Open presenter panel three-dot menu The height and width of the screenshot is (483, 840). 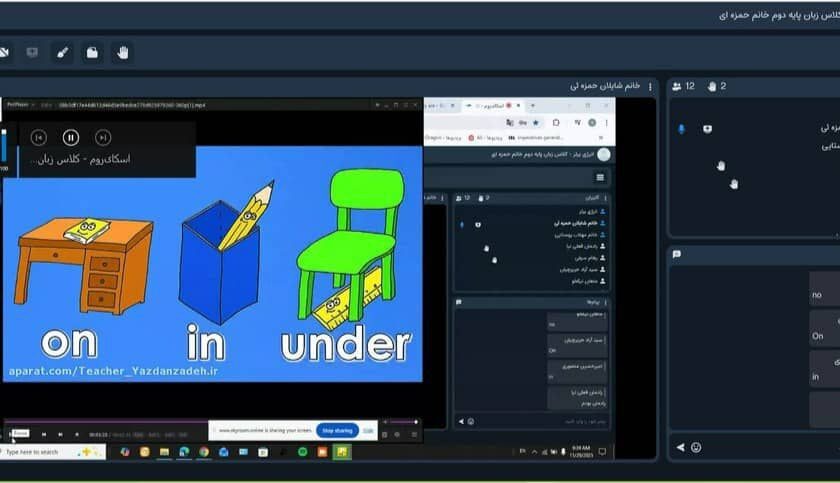coord(650,87)
